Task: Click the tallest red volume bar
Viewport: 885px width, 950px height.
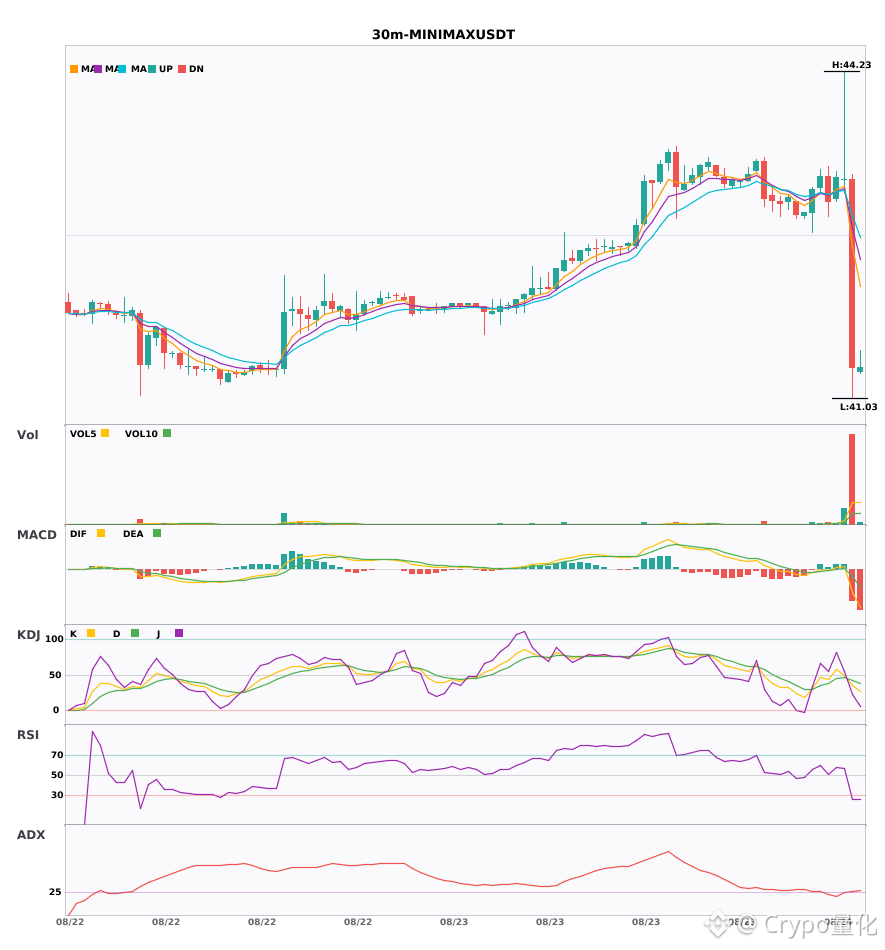Action: 852,479
